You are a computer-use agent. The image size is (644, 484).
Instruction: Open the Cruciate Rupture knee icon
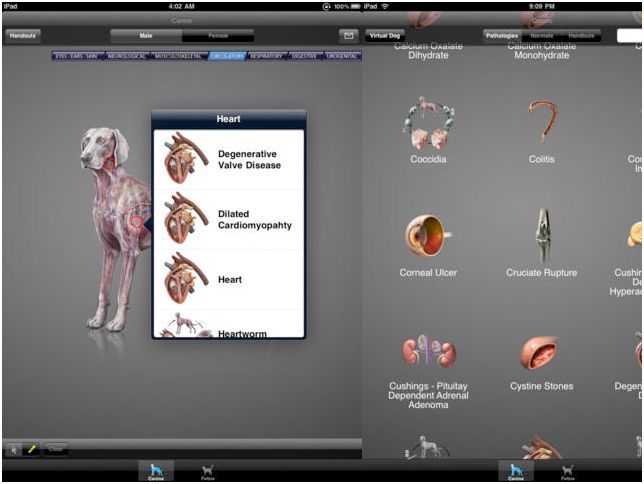543,235
